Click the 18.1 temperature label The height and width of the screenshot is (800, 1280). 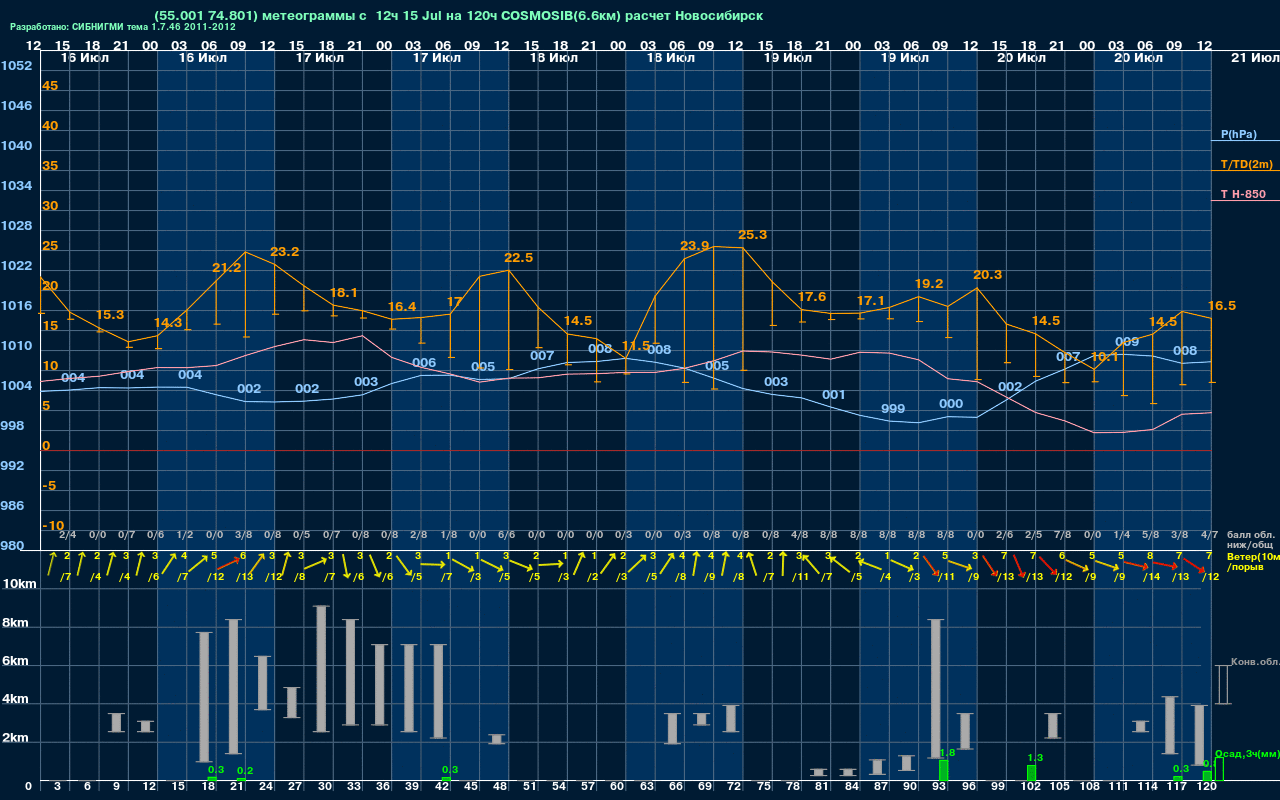(343, 293)
